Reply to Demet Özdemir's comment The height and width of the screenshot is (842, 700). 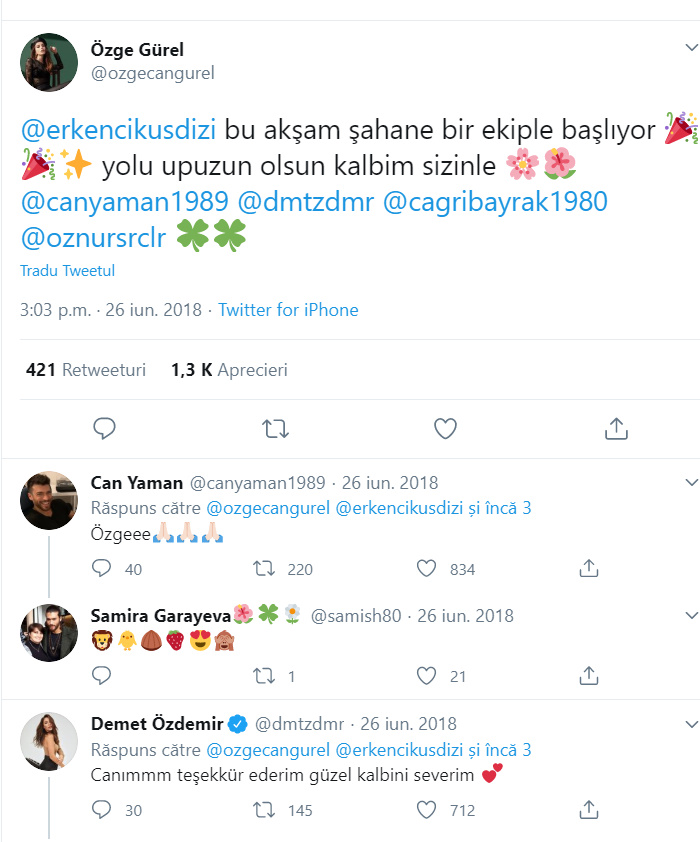tap(100, 810)
